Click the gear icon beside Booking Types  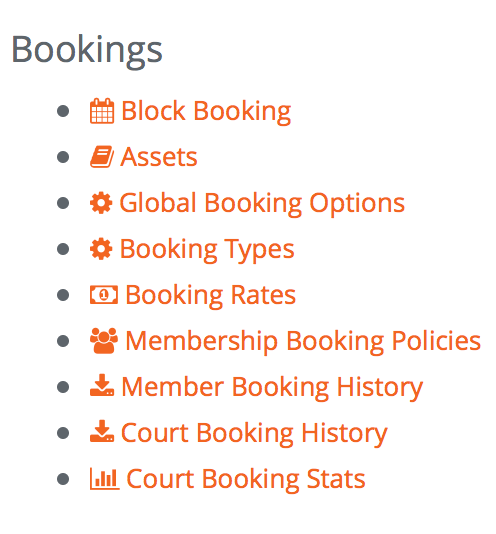tap(101, 249)
